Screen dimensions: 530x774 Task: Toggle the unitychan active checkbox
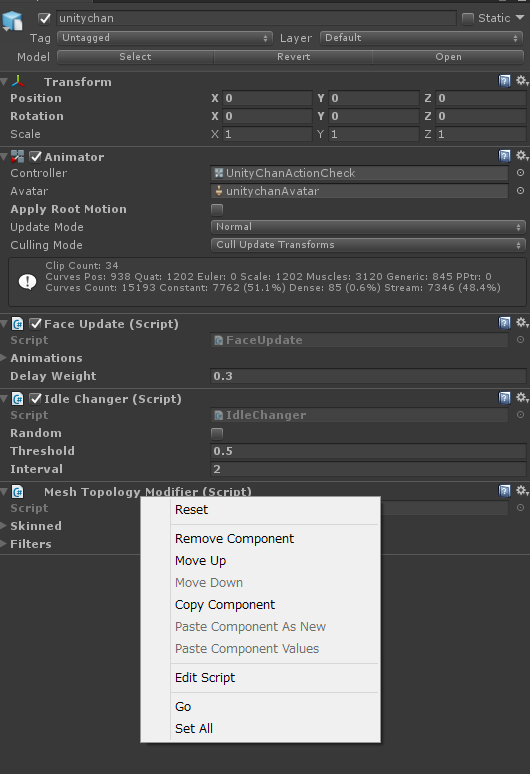[x=44, y=19]
